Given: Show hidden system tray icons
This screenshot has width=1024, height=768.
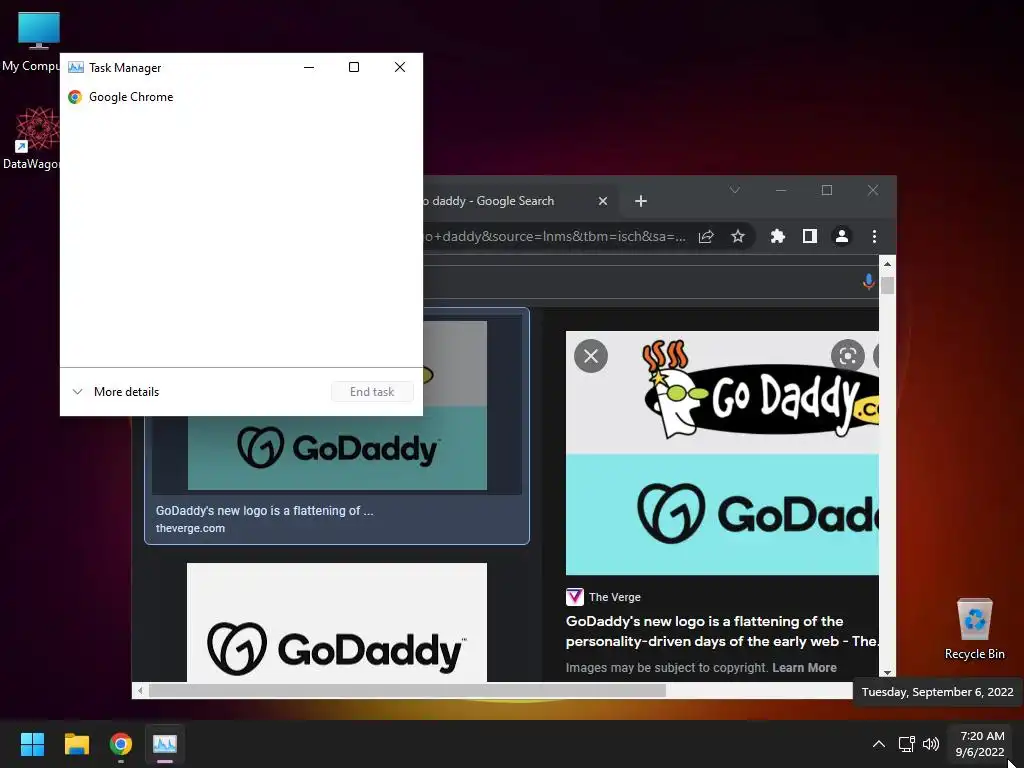Looking at the screenshot, I should (879, 744).
